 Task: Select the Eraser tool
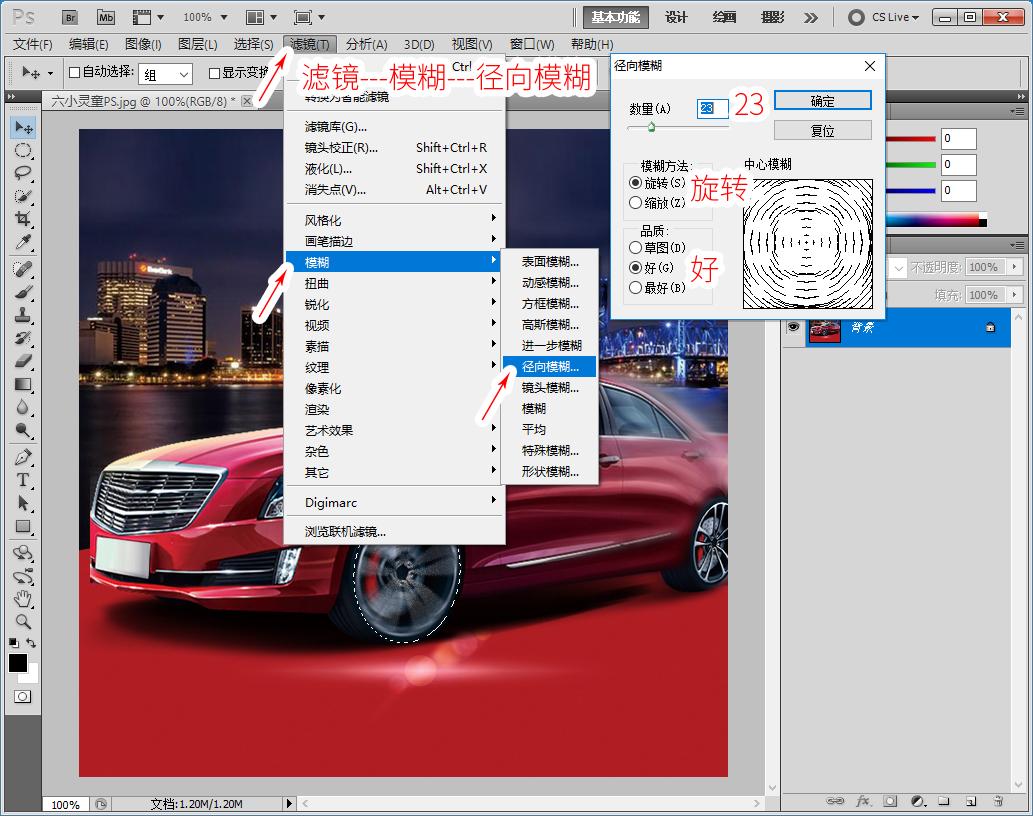coord(23,361)
